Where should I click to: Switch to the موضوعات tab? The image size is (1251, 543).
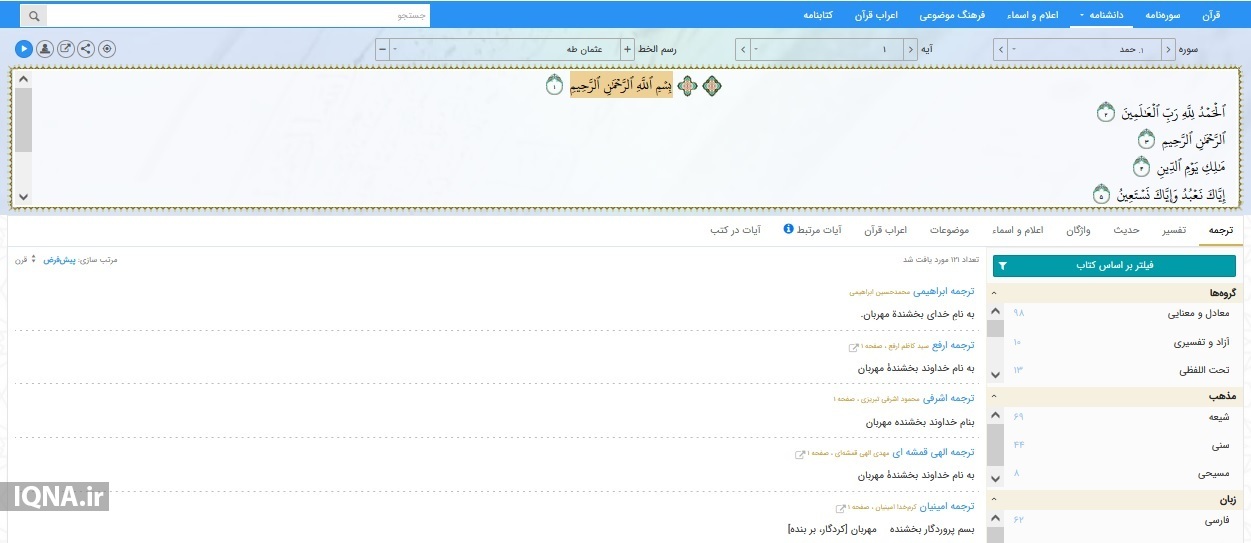pyautogui.click(x=949, y=230)
